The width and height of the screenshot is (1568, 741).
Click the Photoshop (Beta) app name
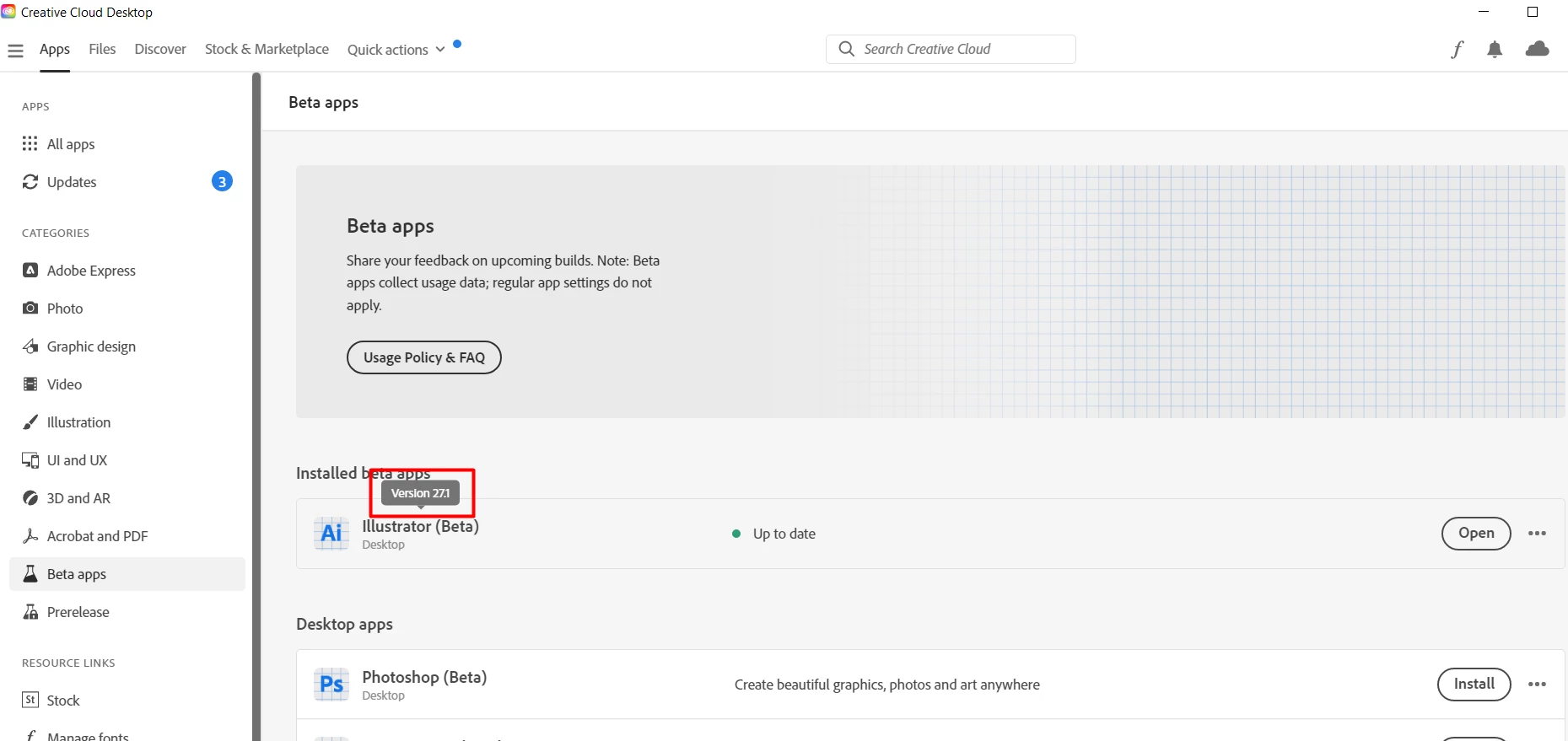point(424,677)
